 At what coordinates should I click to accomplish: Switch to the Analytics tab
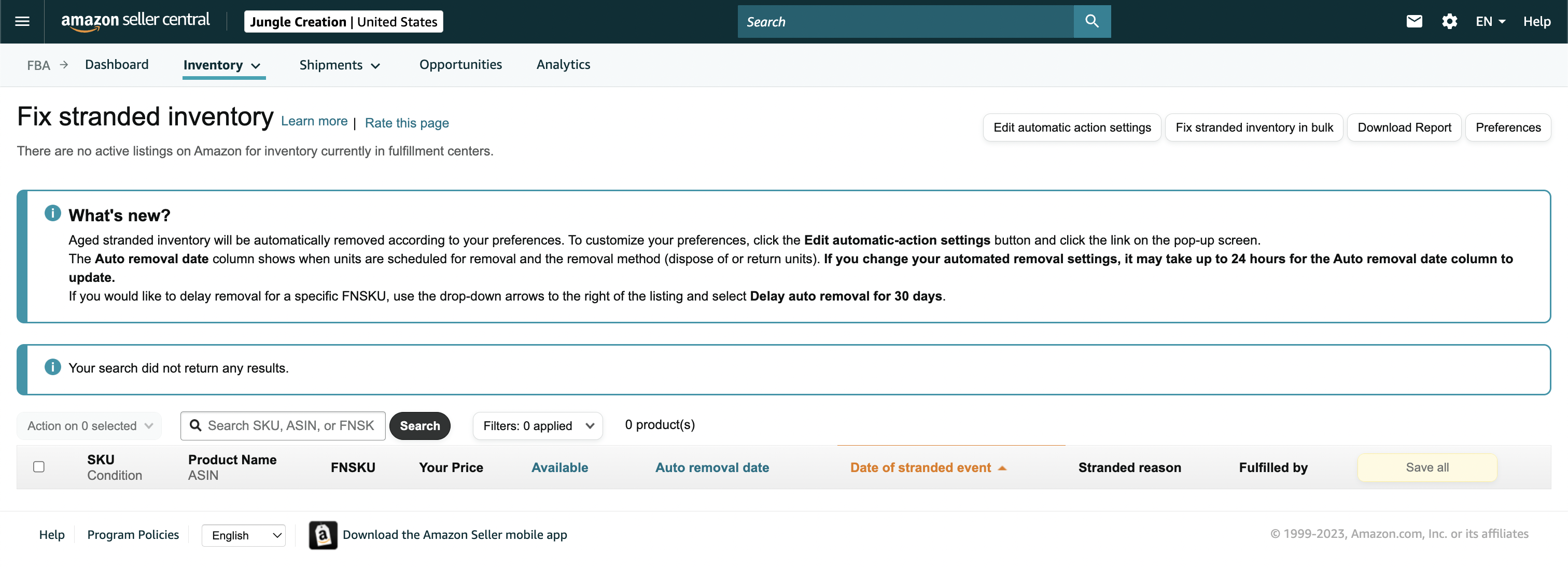coord(563,64)
